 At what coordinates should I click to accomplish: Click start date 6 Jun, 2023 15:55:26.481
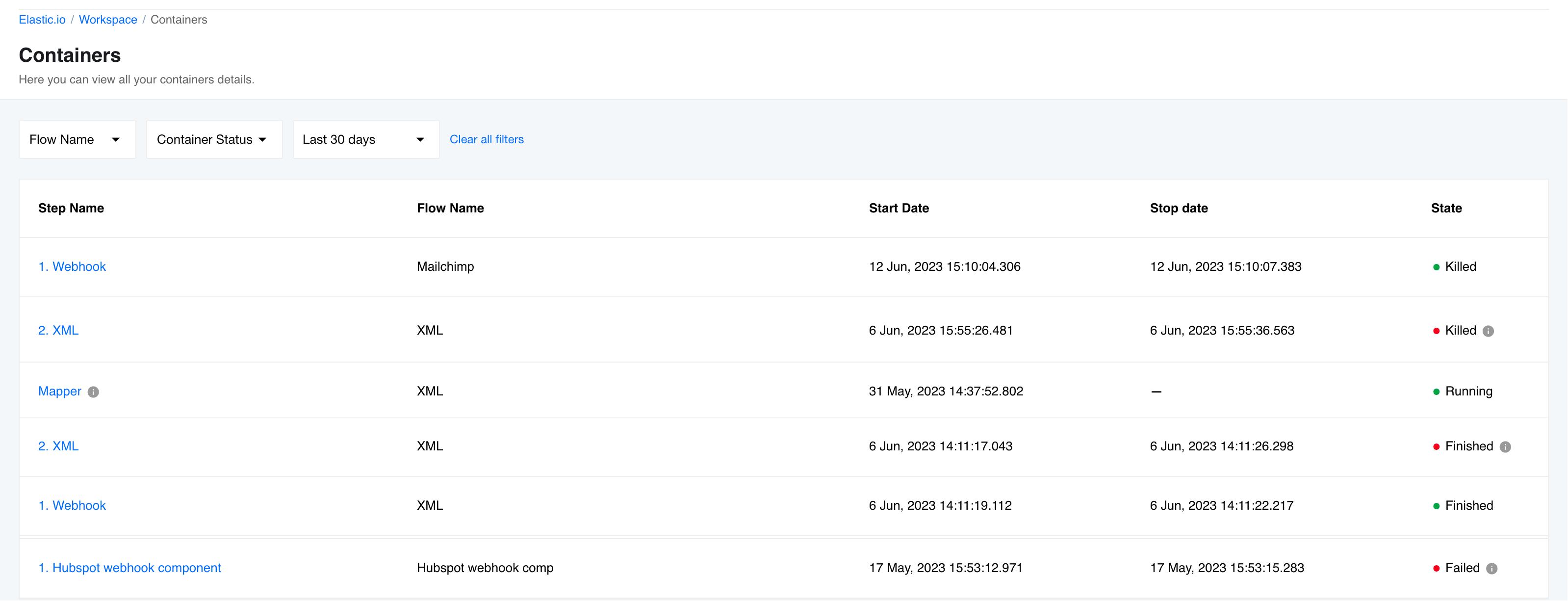coord(941,331)
